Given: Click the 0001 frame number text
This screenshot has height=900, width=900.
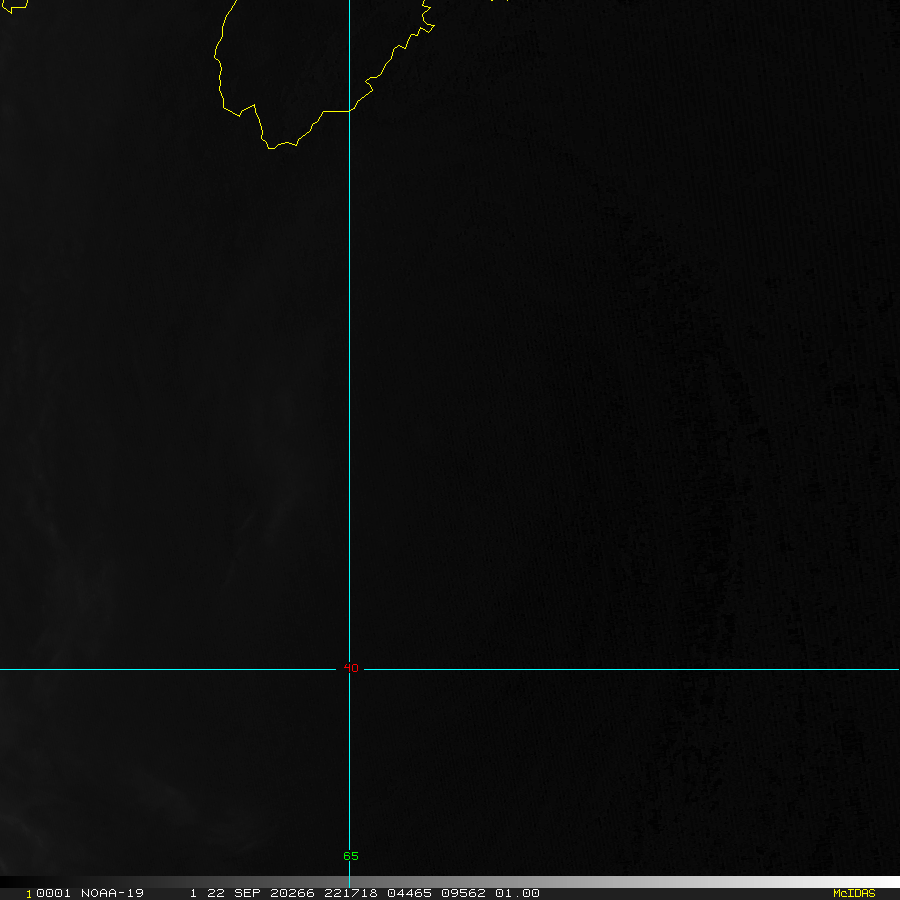Looking at the screenshot, I should [53, 893].
